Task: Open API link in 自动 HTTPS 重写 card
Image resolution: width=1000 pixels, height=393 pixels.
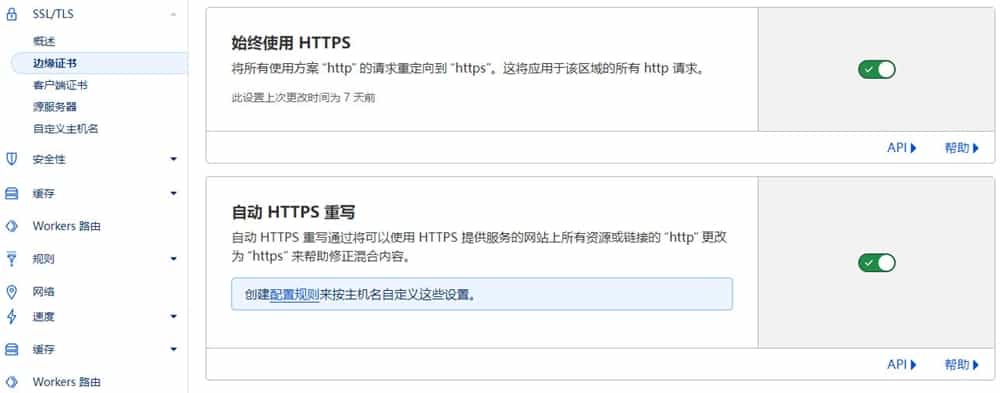Action: coord(902,365)
